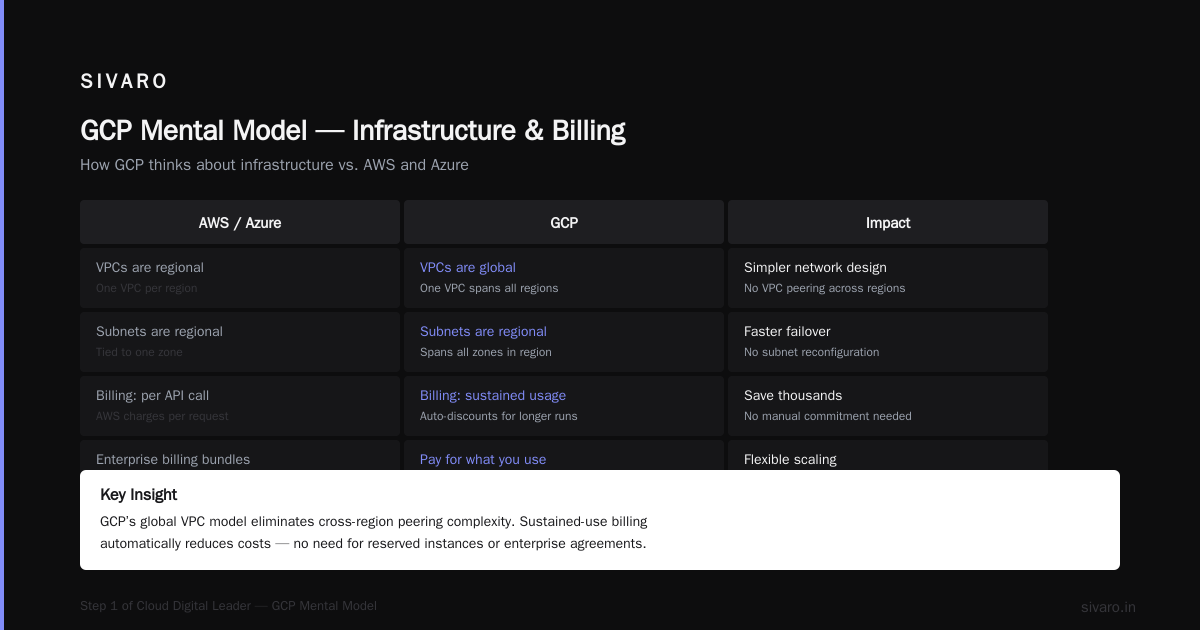
Task: Open the sivaro.in footer link
Action: [x=1108, y=607]
